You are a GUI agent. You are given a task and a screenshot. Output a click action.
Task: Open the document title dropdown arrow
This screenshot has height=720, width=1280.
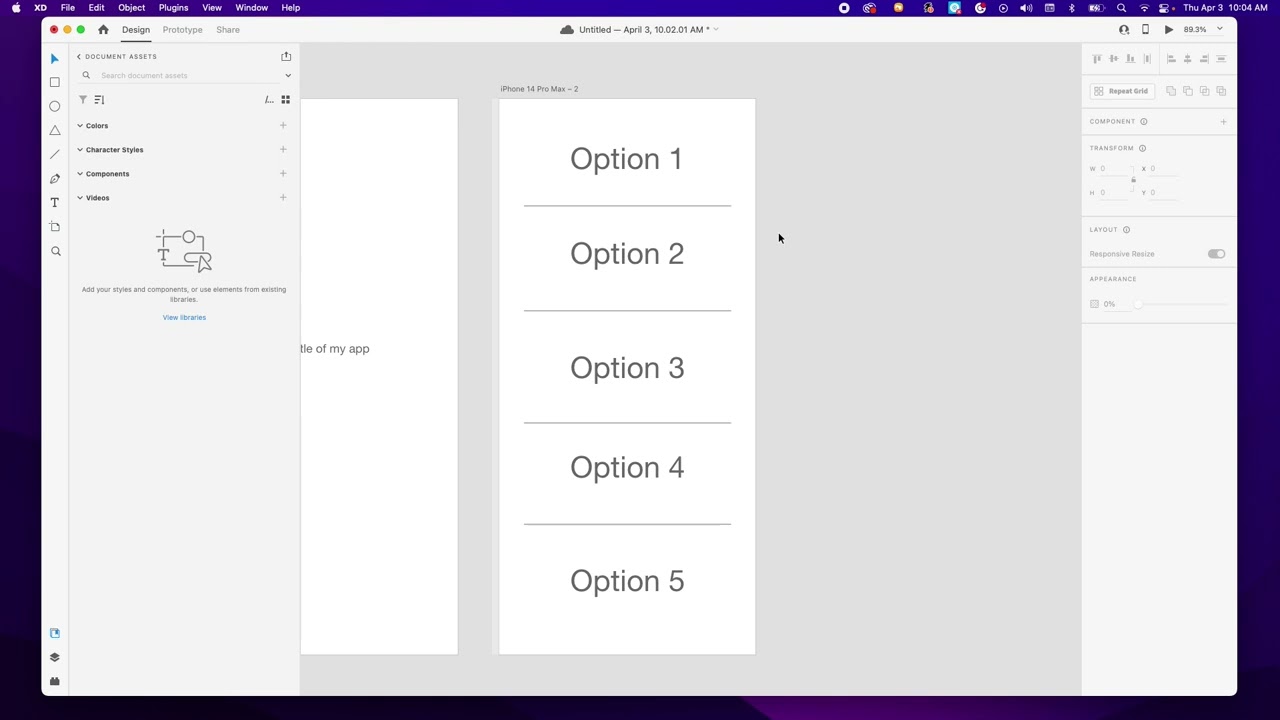(x=716, y=30)
